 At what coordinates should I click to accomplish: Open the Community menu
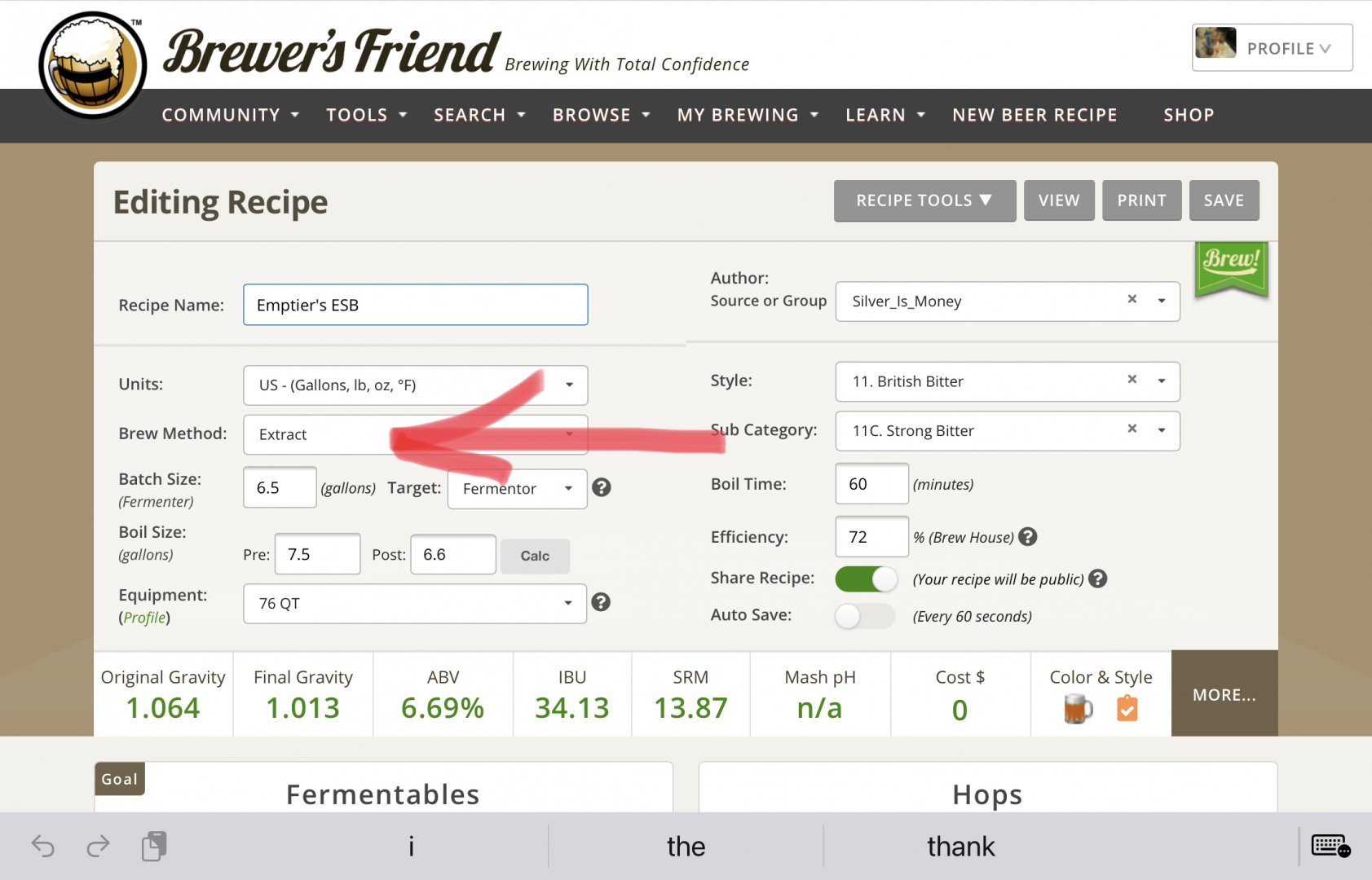coord(230,115)
